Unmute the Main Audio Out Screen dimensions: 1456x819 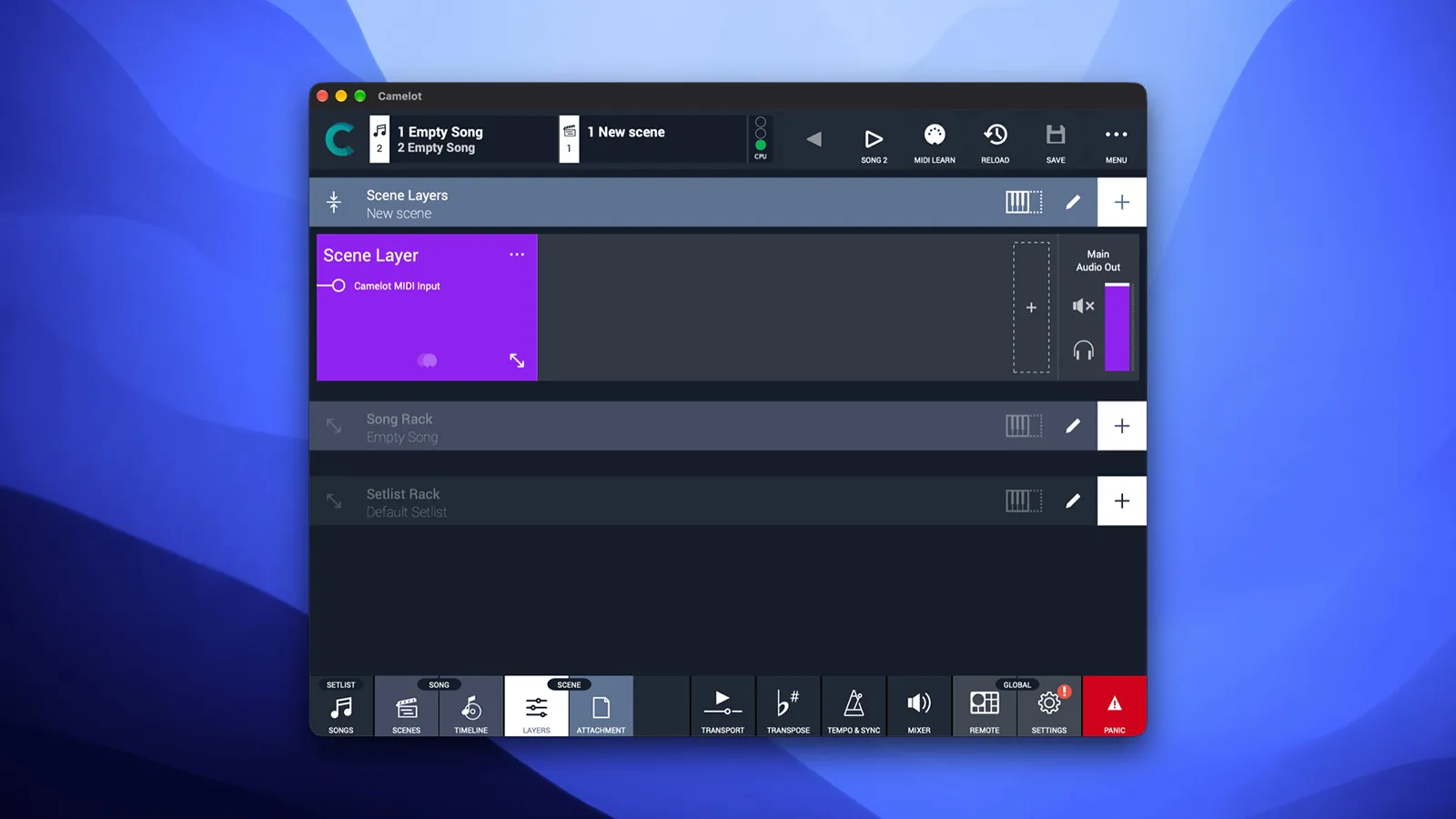1083,306
